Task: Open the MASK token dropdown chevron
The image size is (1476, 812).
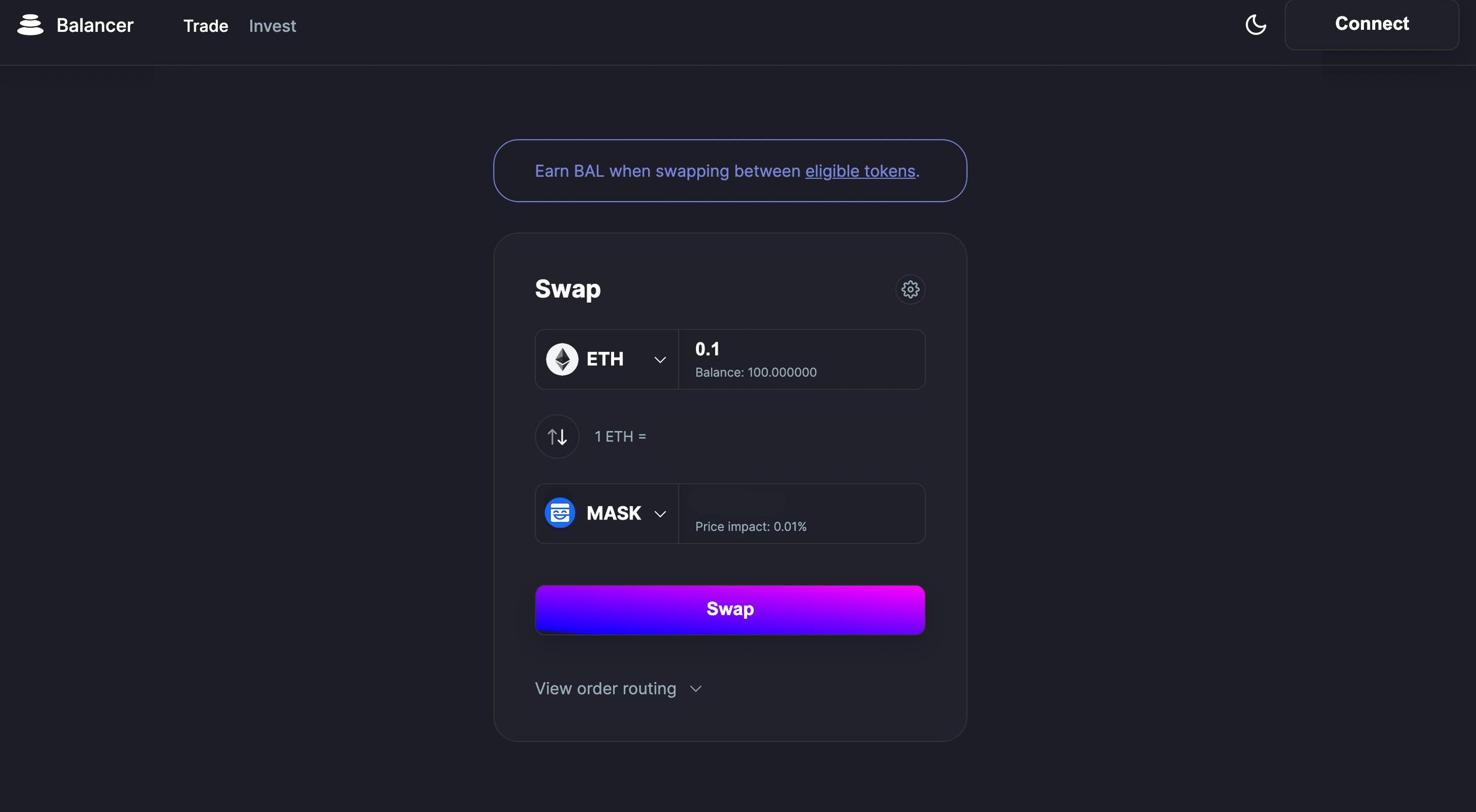Action: pos(660,514)
